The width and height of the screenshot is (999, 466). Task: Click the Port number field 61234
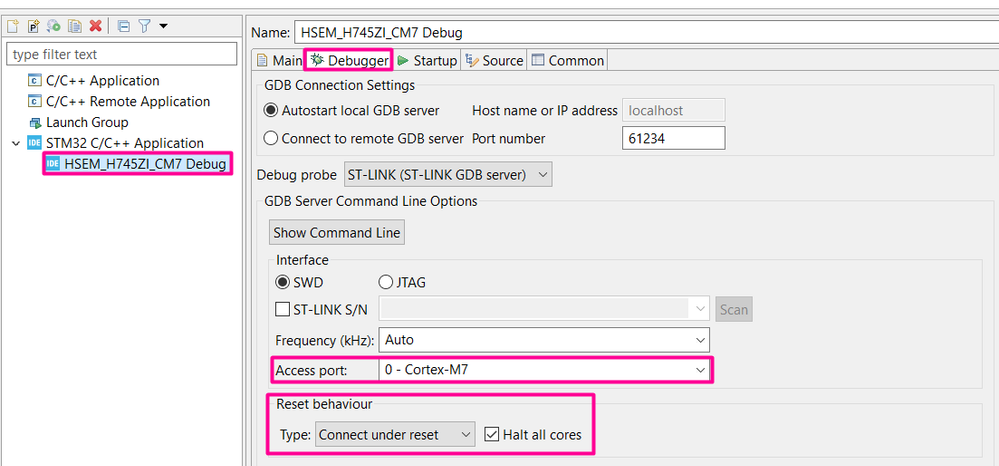tap(673, 138)
